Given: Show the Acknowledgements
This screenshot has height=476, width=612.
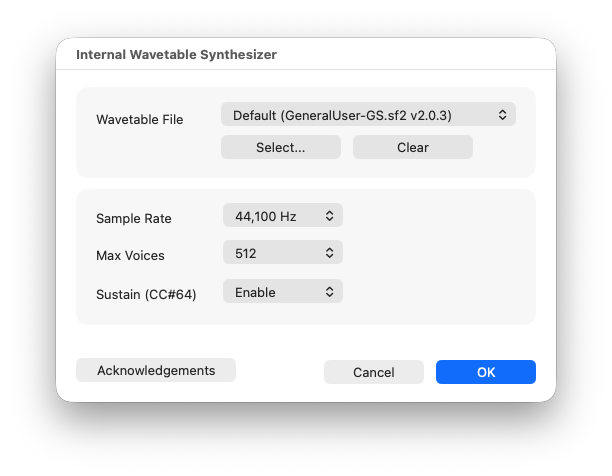Looking at the screenshot, I should [156, 370].
